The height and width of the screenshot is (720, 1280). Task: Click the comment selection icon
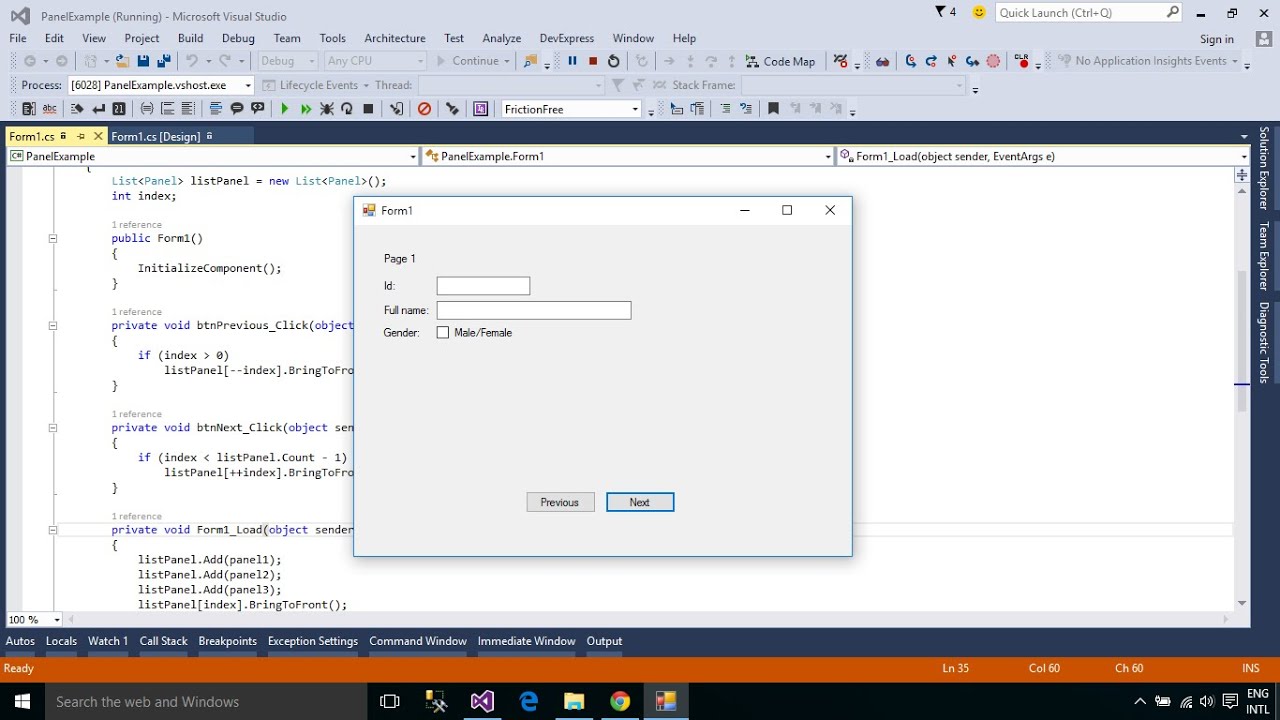[726, 109]
